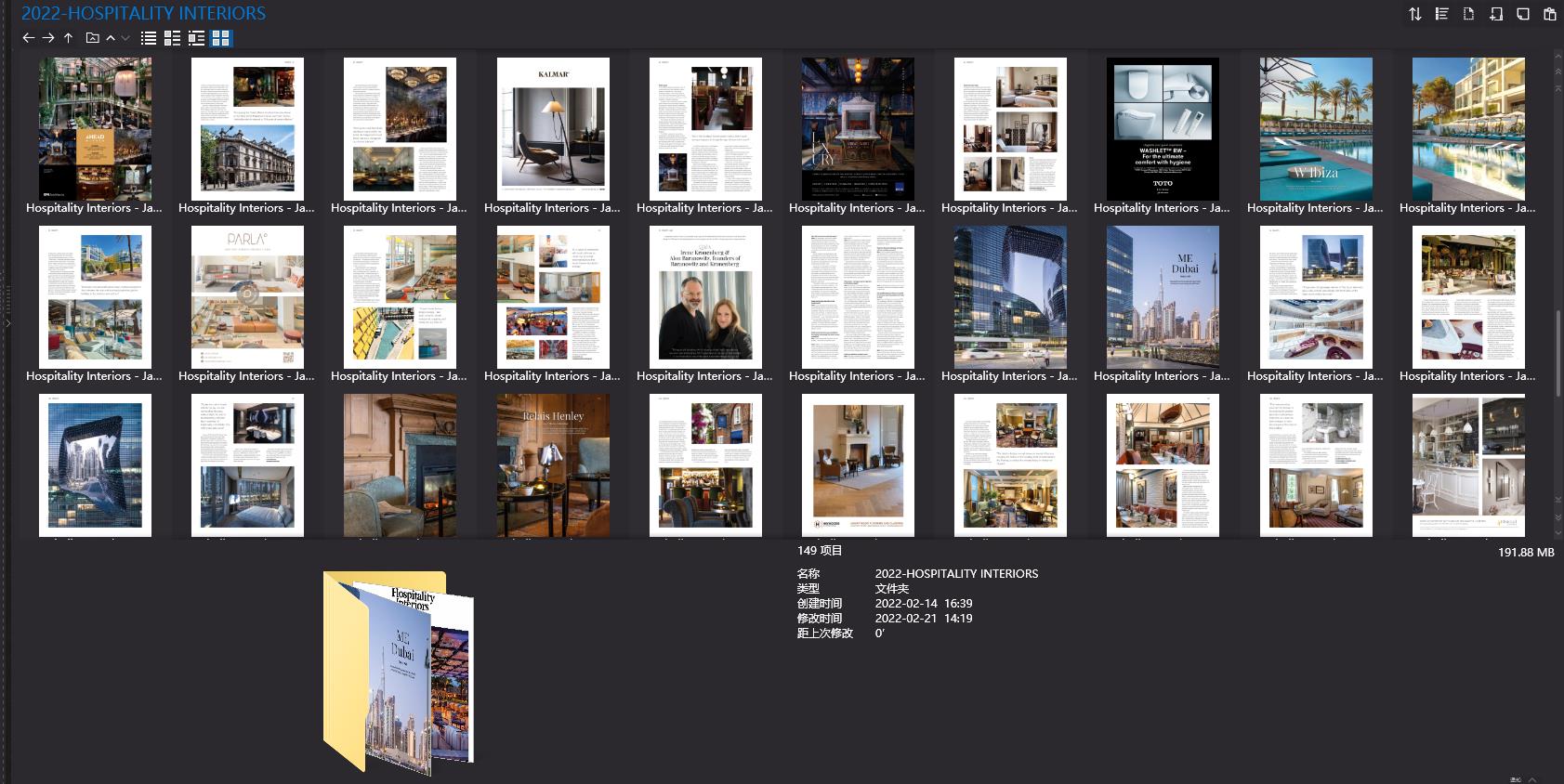
Task: Select the KALMAR floor lamp advert thumbnail
Action: coord(553,128)
